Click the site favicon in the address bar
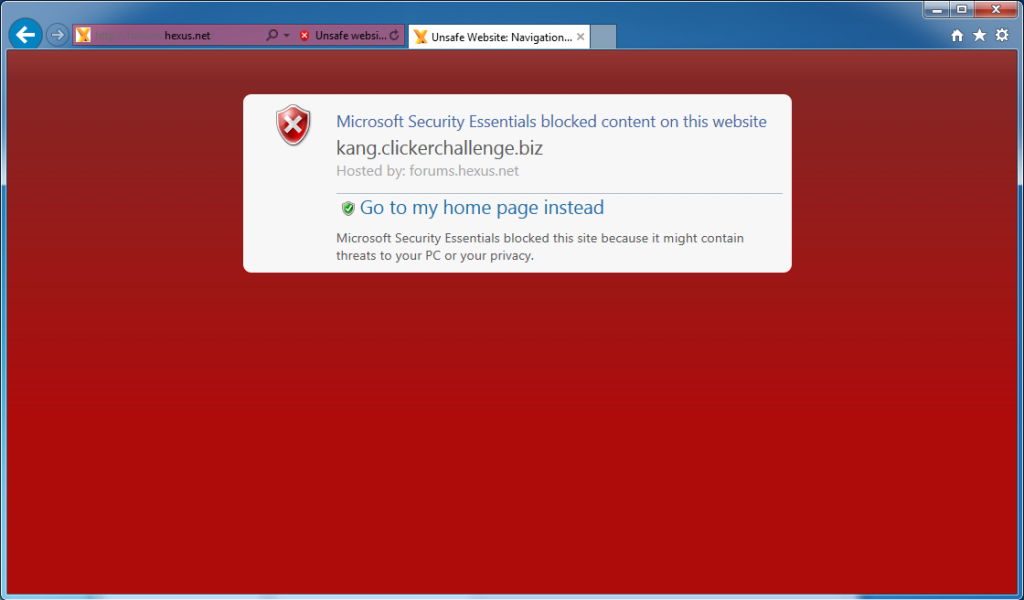Image resolution: width=1024 pixels, height=600 pixels. coord(83,35)
